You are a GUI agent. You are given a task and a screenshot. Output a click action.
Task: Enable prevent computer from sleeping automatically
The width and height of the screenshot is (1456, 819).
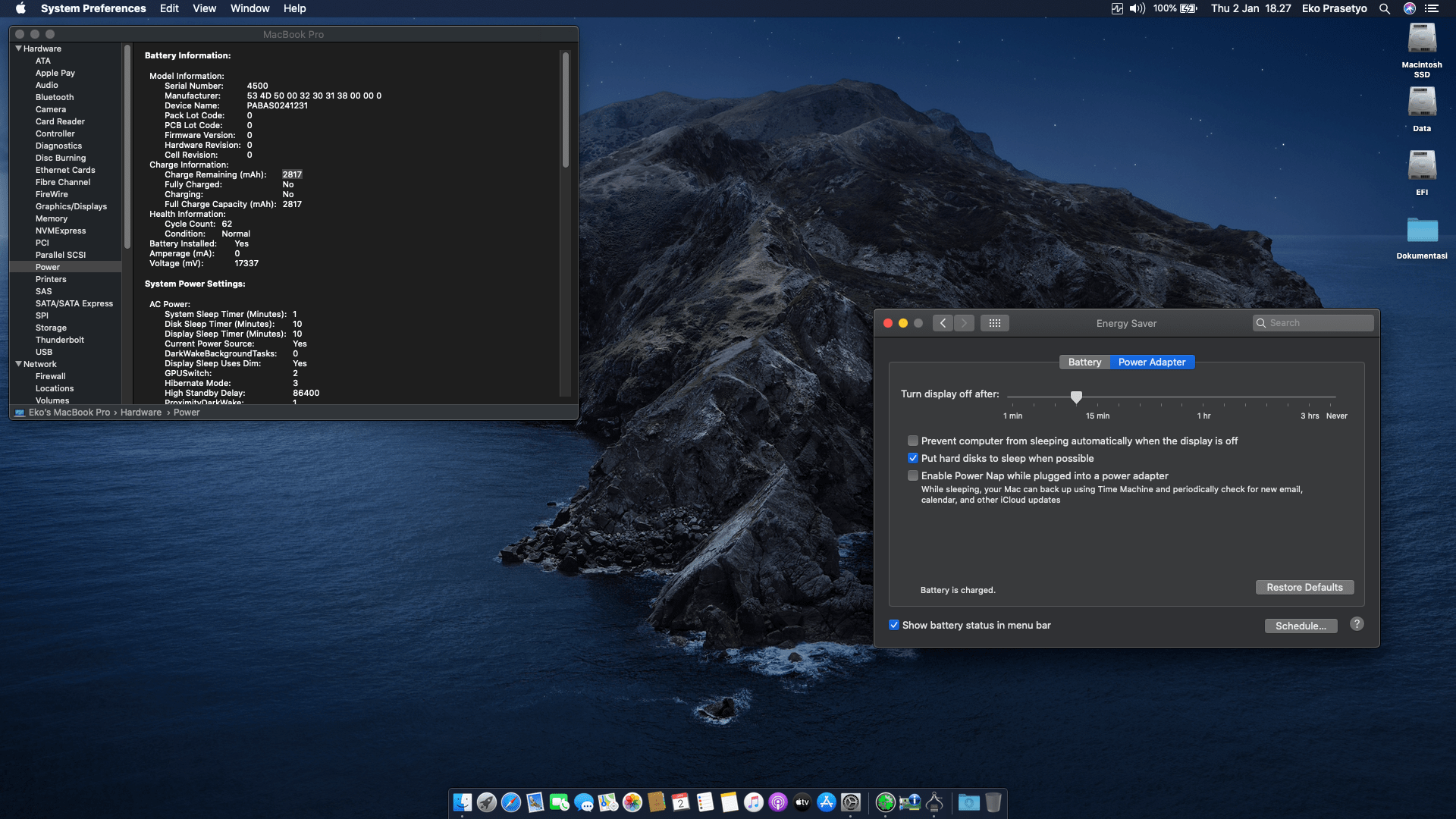[x=913, y=441]
